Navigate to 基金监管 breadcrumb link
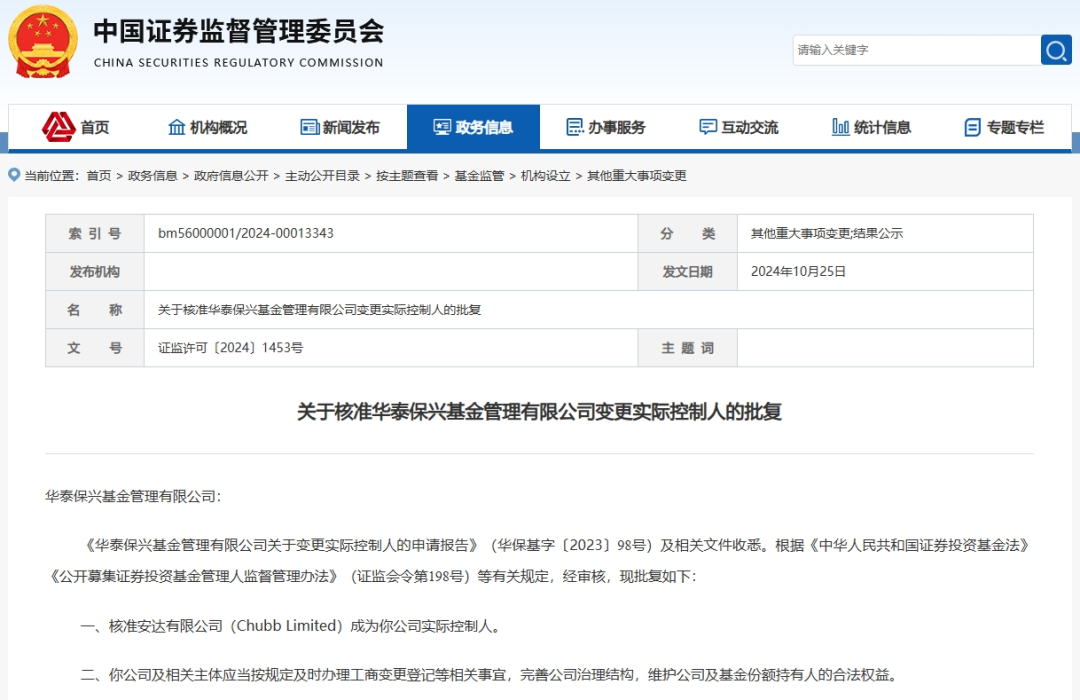Screen dimensions: 1080x700 pyautogui.click(x=479, y=176)
